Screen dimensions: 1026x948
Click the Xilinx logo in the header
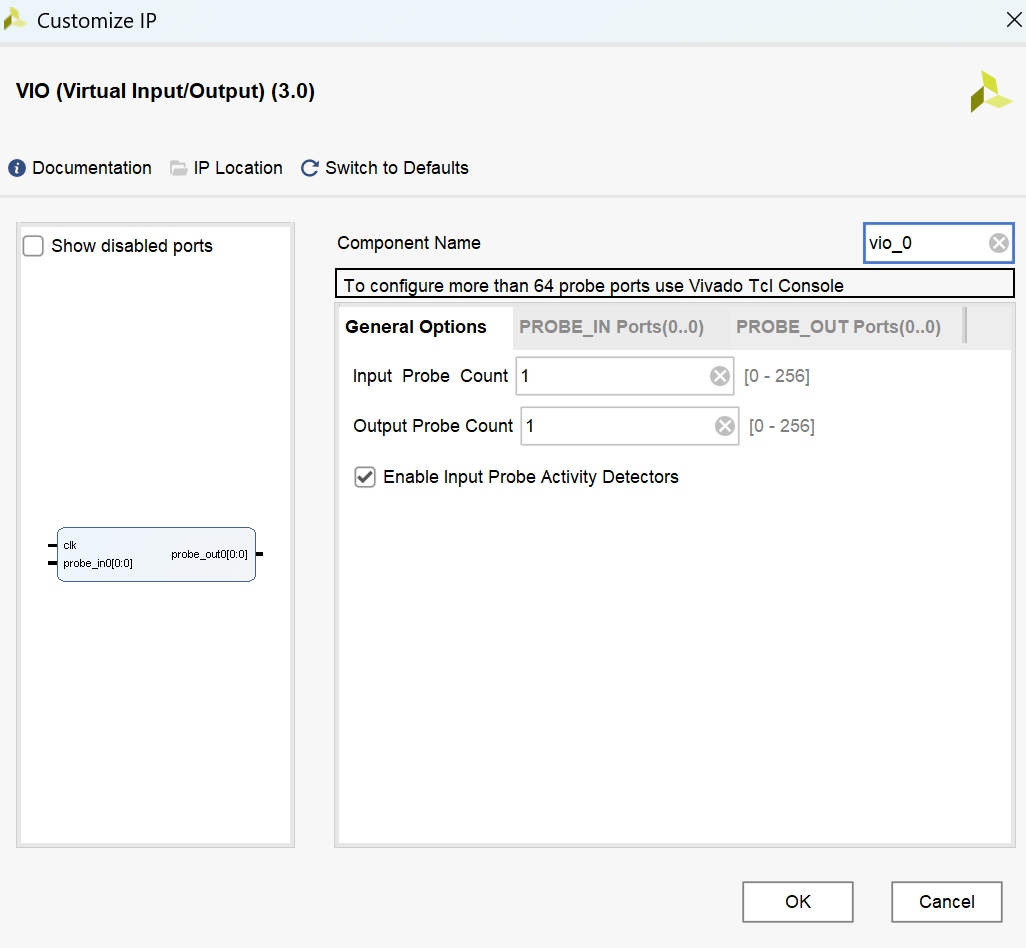pyautogui.click(x=991, y=92)
